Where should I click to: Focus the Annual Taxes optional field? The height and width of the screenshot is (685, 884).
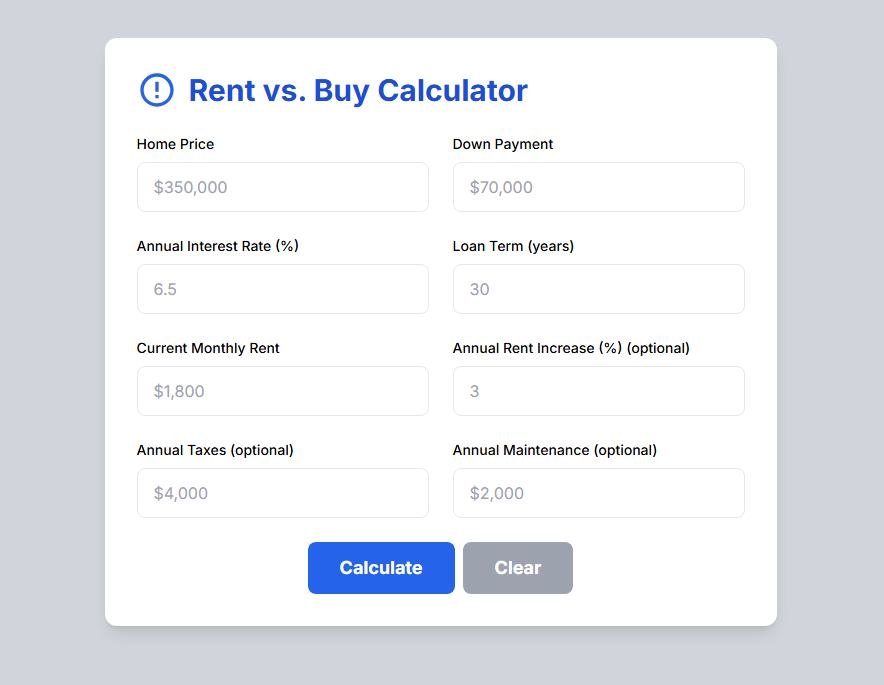pos(282,493)
